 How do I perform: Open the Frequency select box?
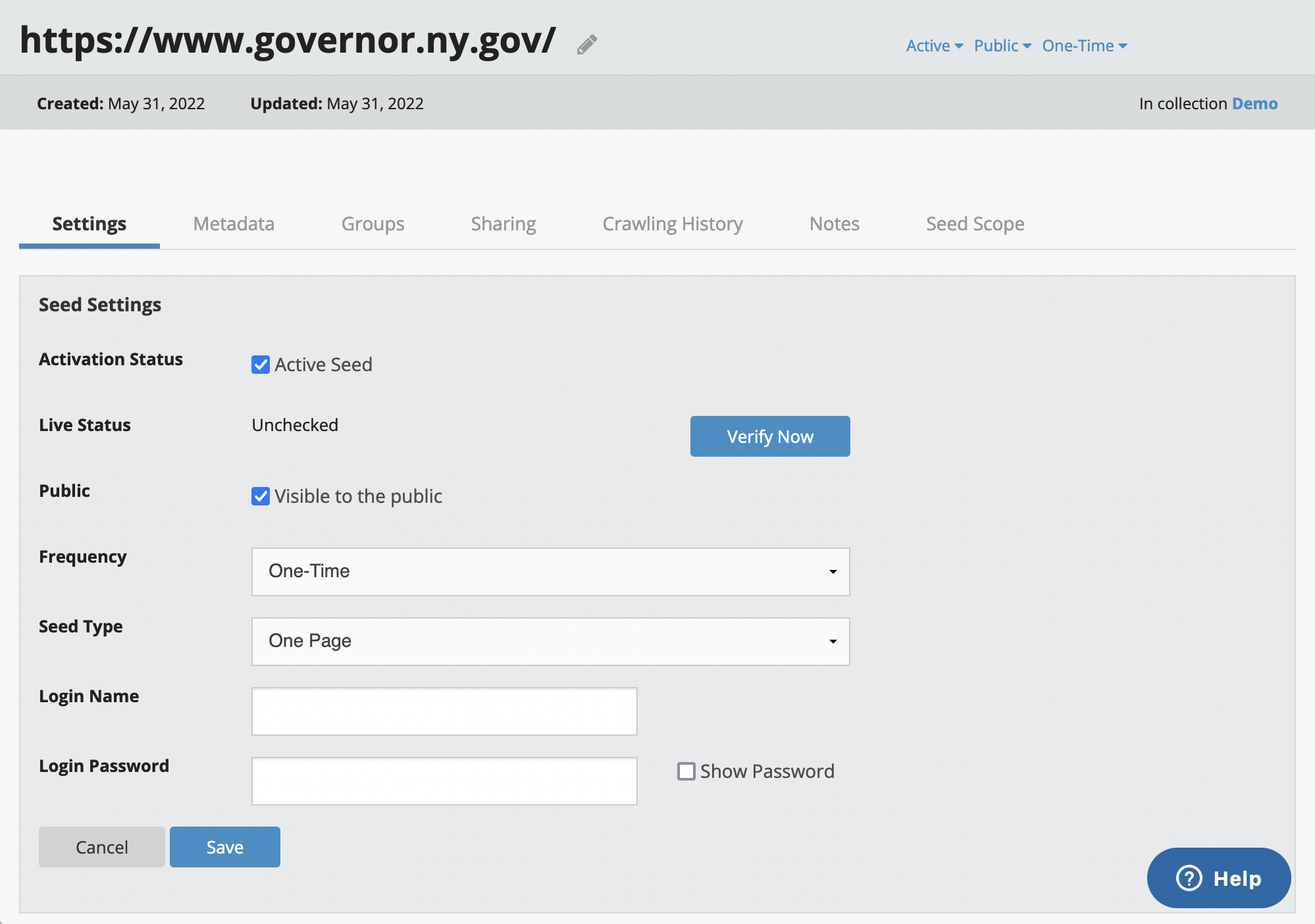pos(550,571)
